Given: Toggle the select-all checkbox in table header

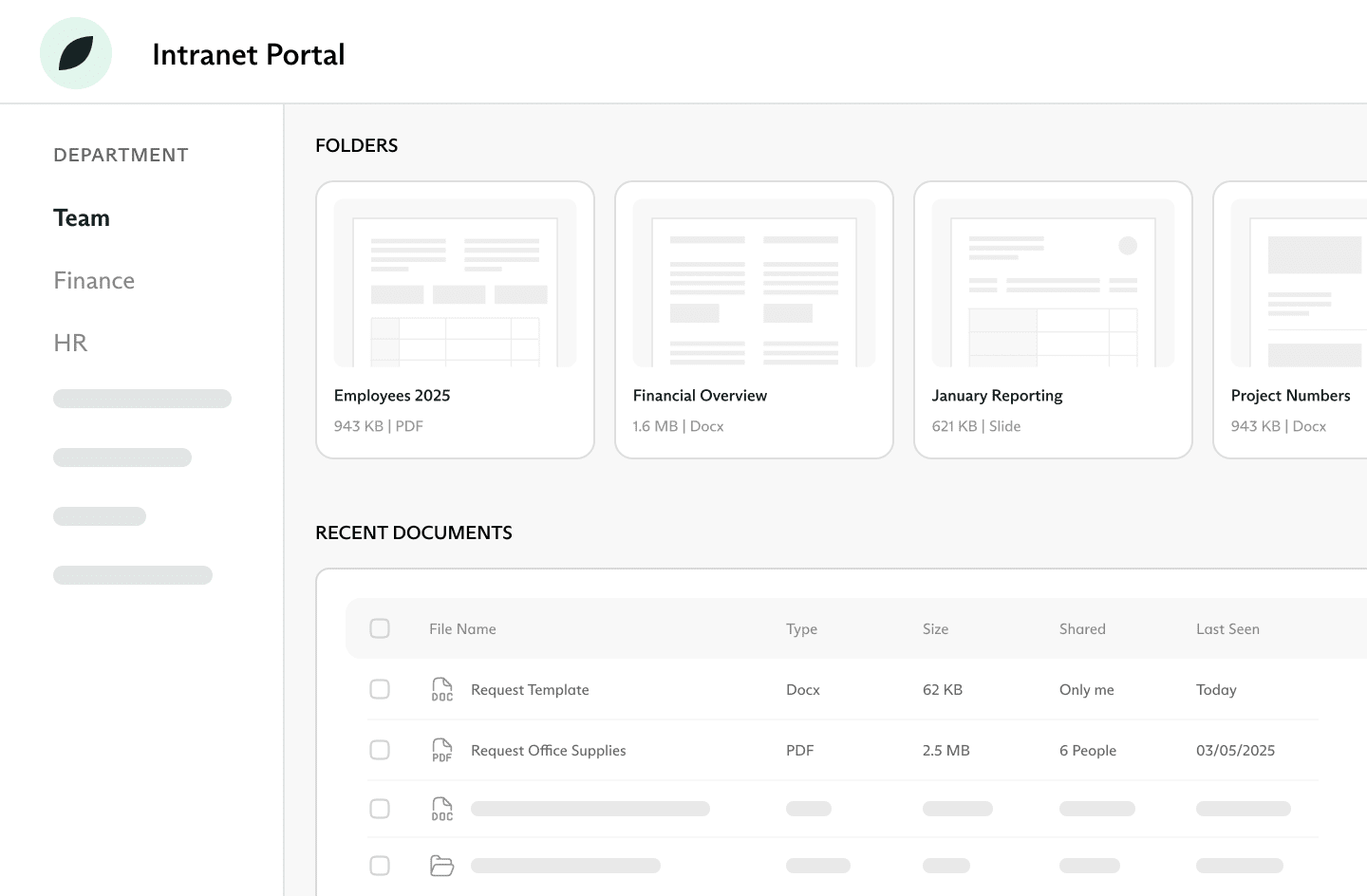Looking at the screenshot, I should 380,628.
